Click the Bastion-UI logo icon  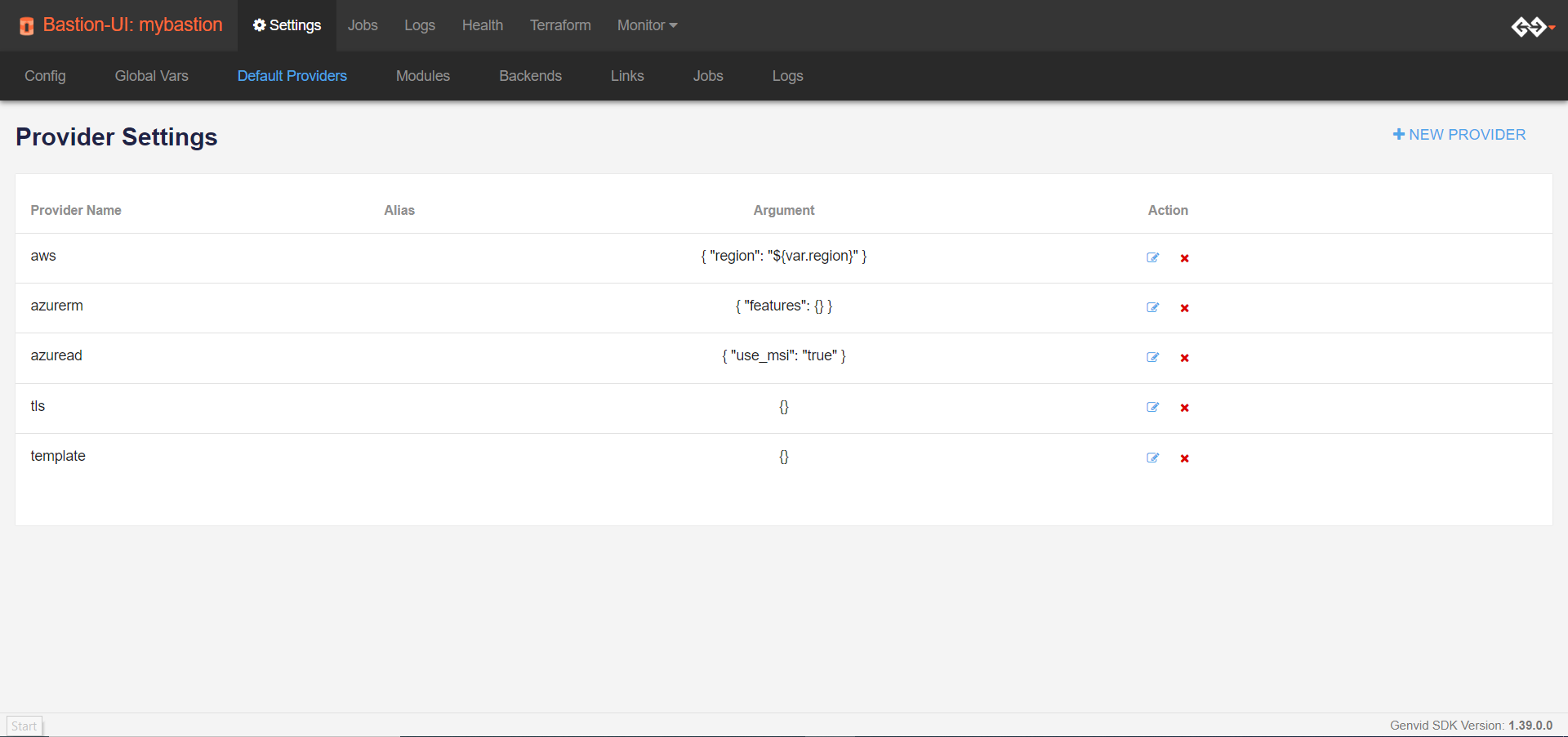pos(27,26)
